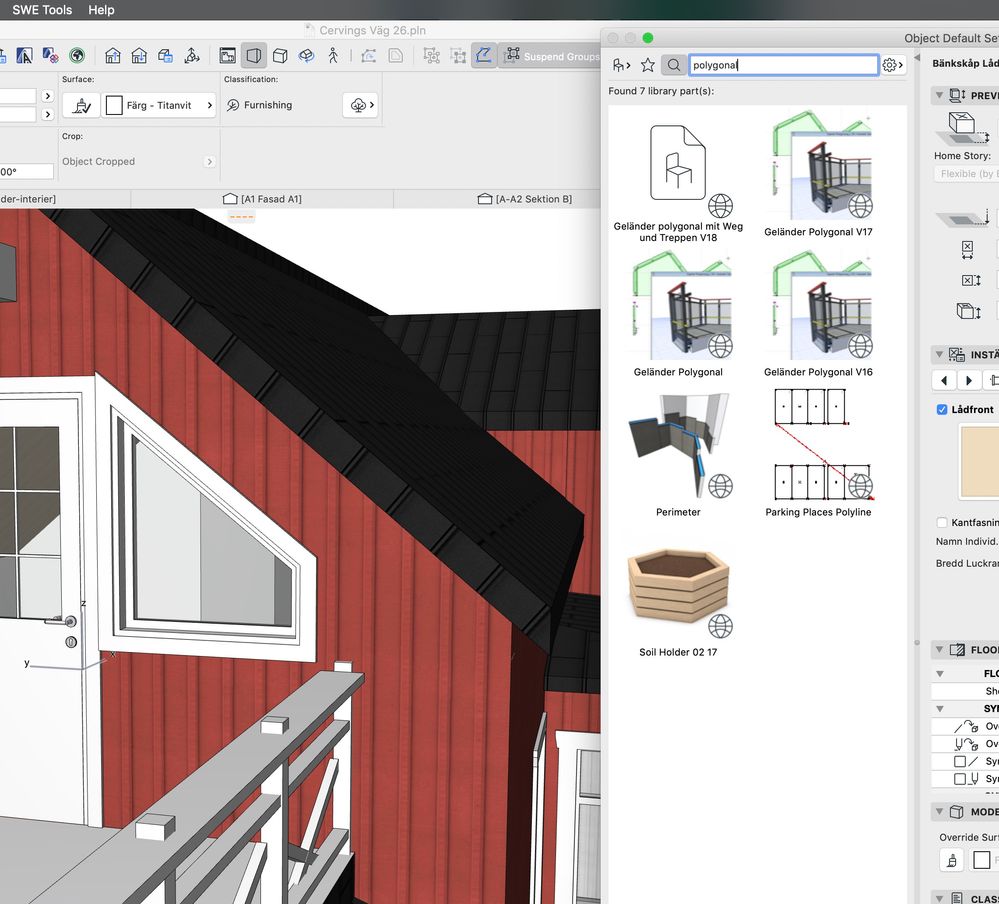
Task: Uncheck the Lådfront checkbox
Action: pyautogui.click(x=942, y=410)
